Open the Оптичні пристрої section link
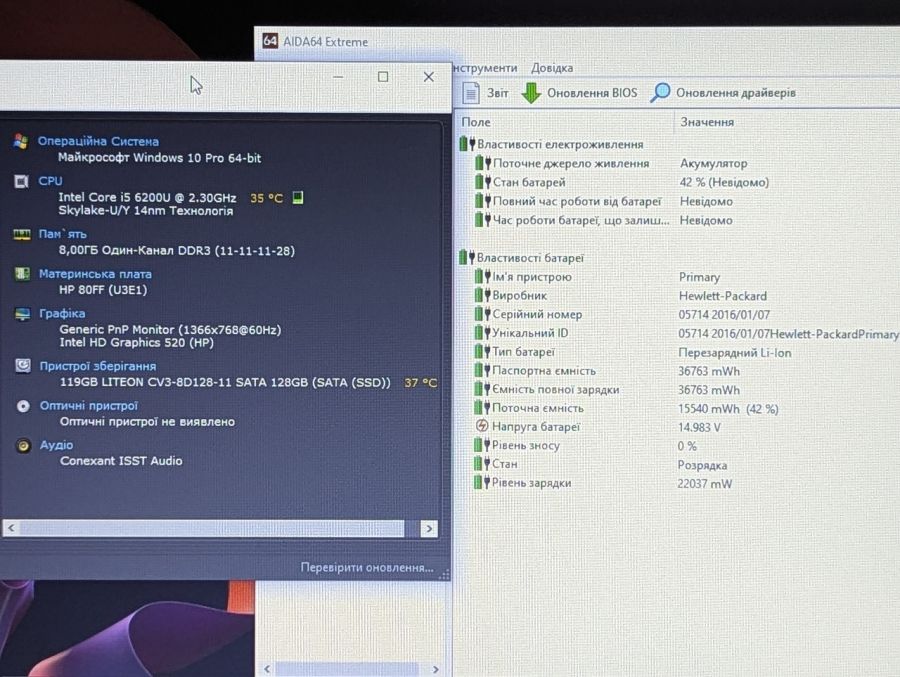 click(x=89, y=405)
